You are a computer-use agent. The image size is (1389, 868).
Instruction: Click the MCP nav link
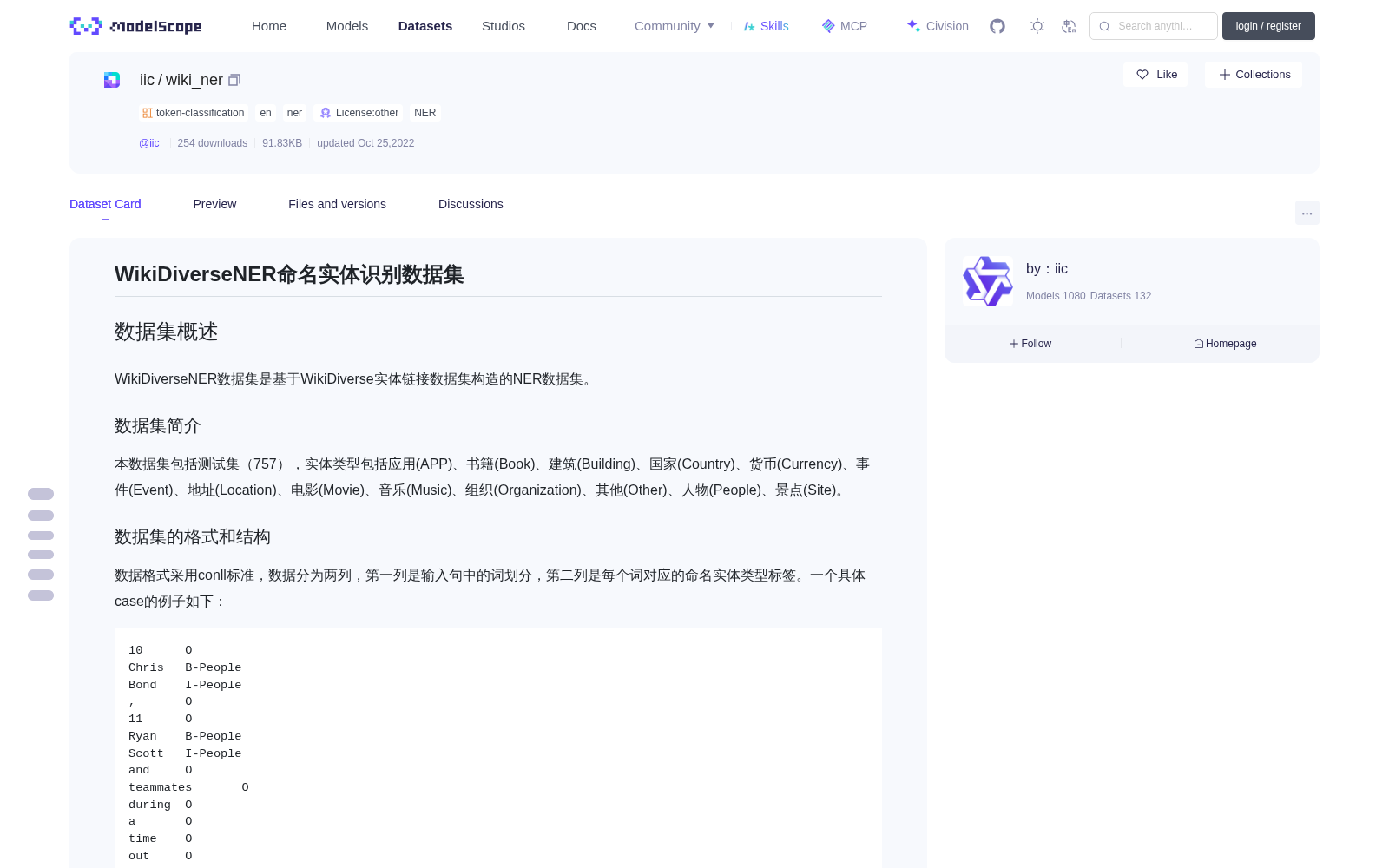pos(844,26)
